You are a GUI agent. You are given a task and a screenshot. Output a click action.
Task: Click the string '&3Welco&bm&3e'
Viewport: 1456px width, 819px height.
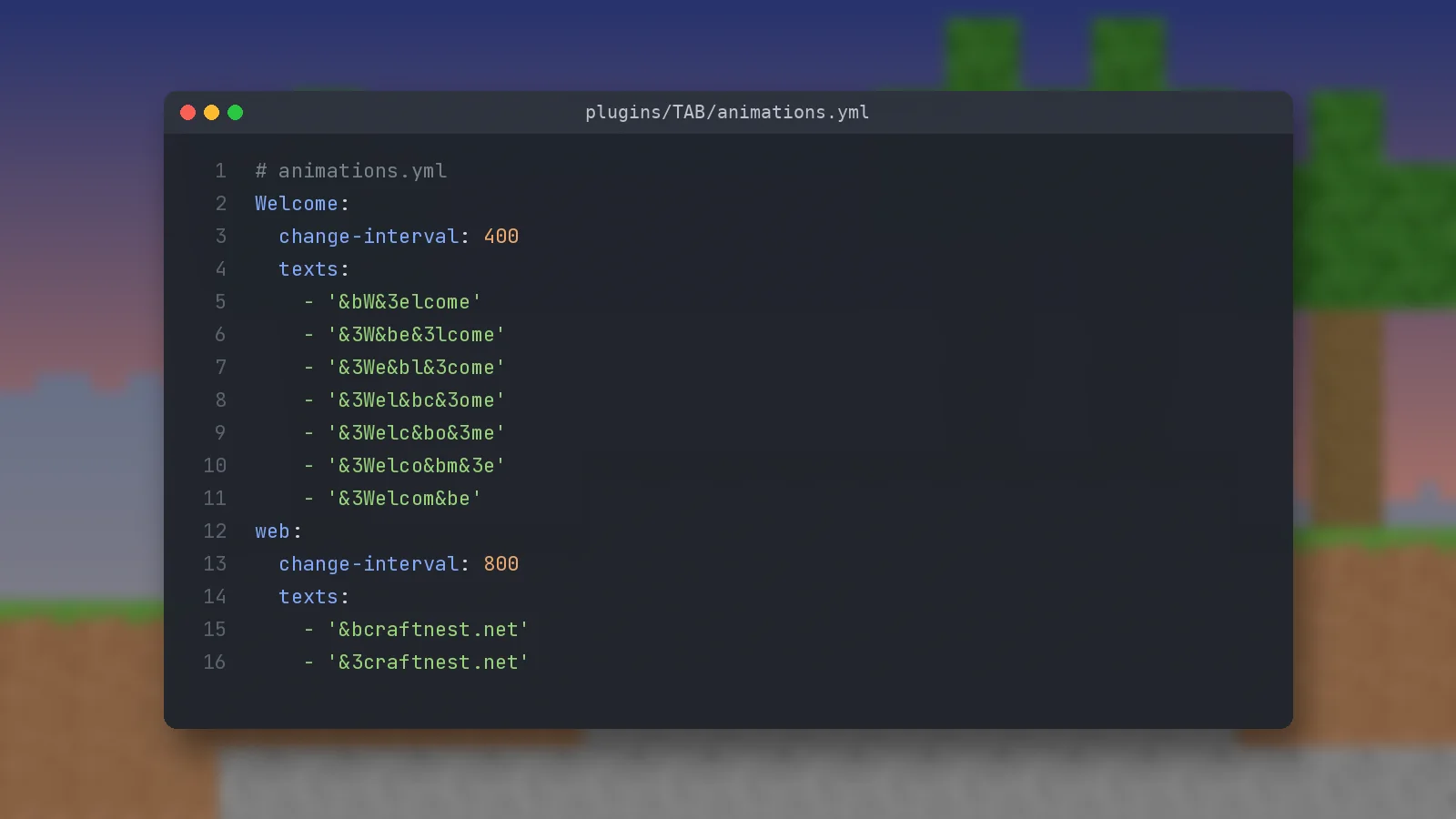coord(417,466)
